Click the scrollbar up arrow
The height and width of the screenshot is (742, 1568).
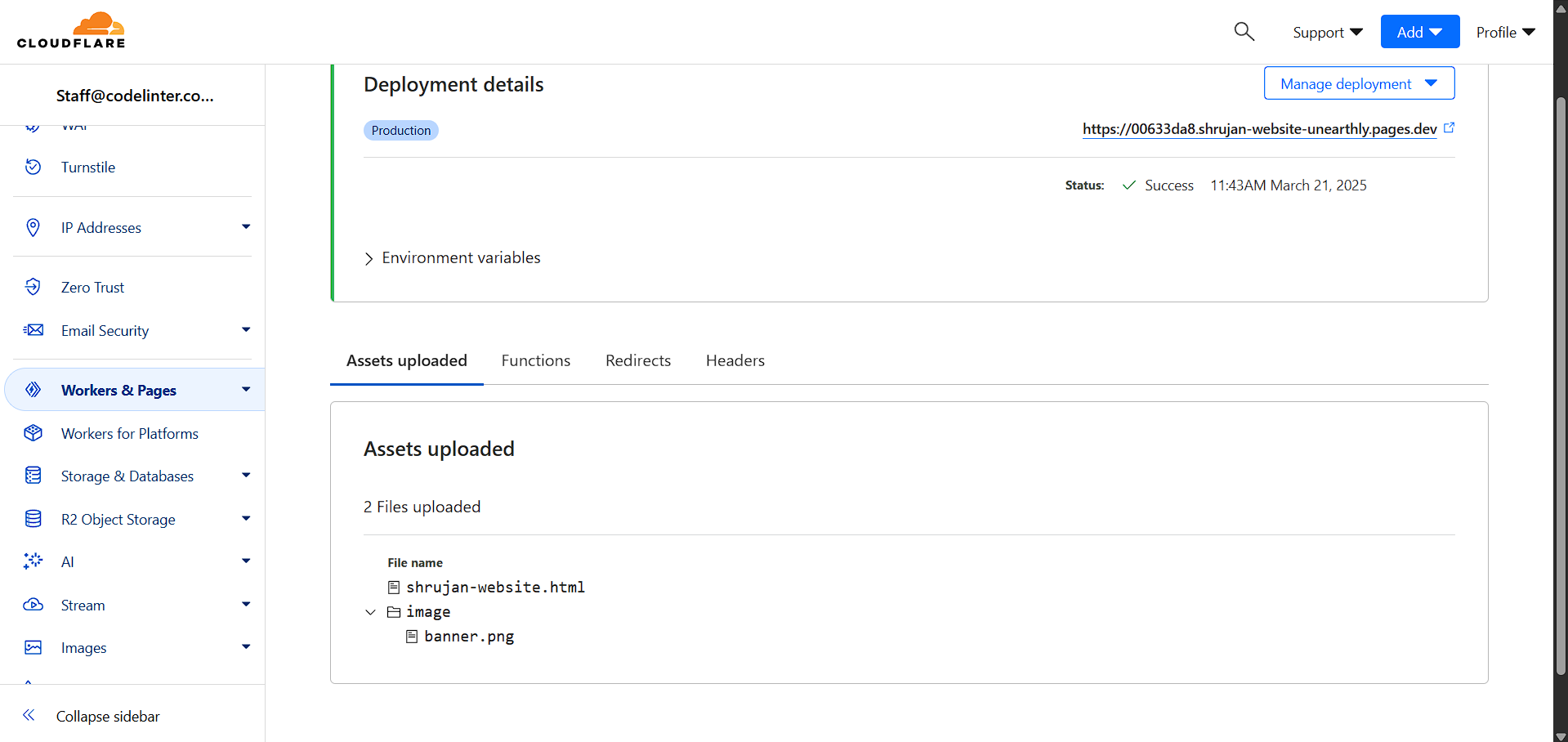1561,8
